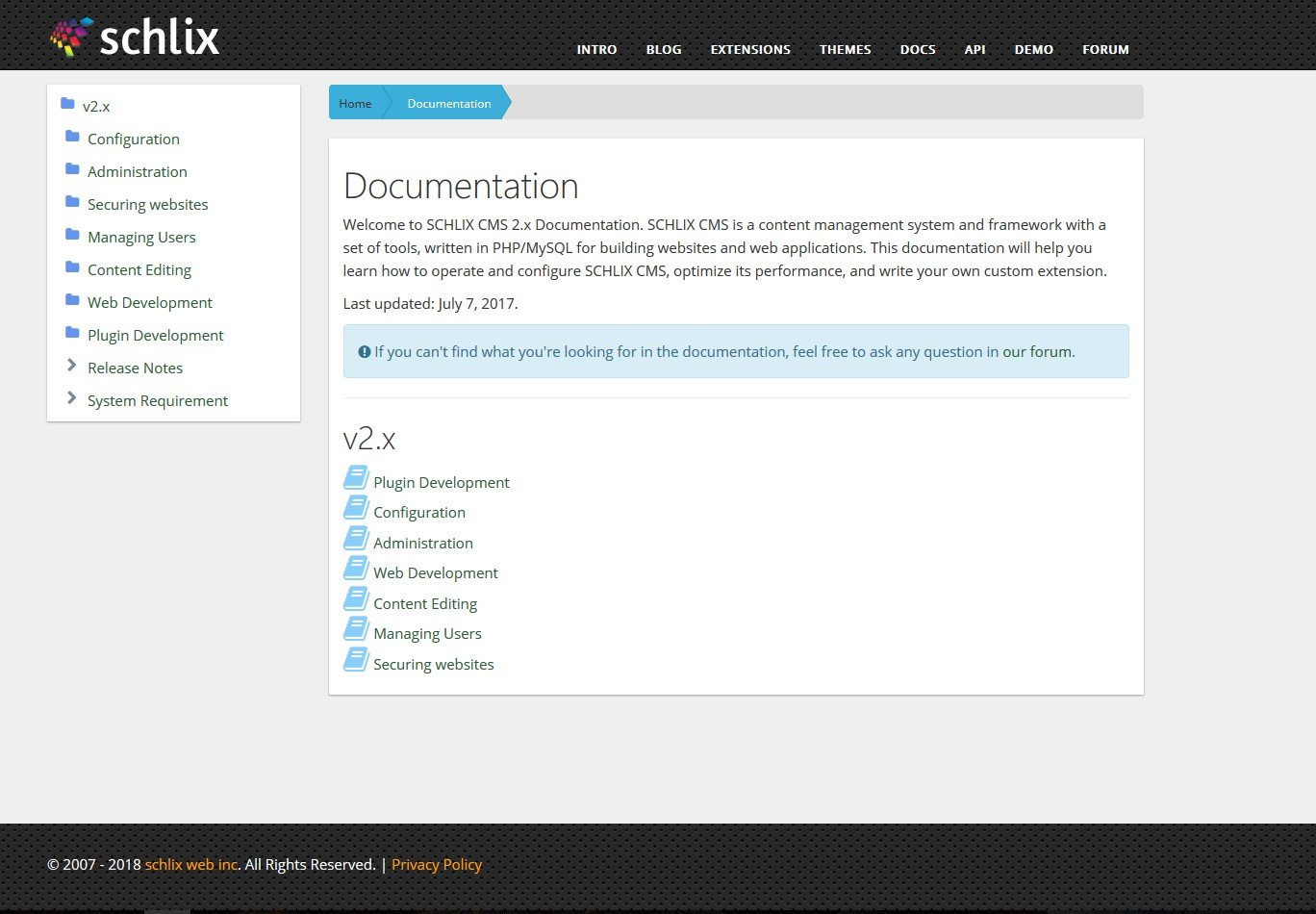Click the folder icon next to Configuration in the sidebar
This screenshot has width=1316, height=914.
[x=72, y=137]
